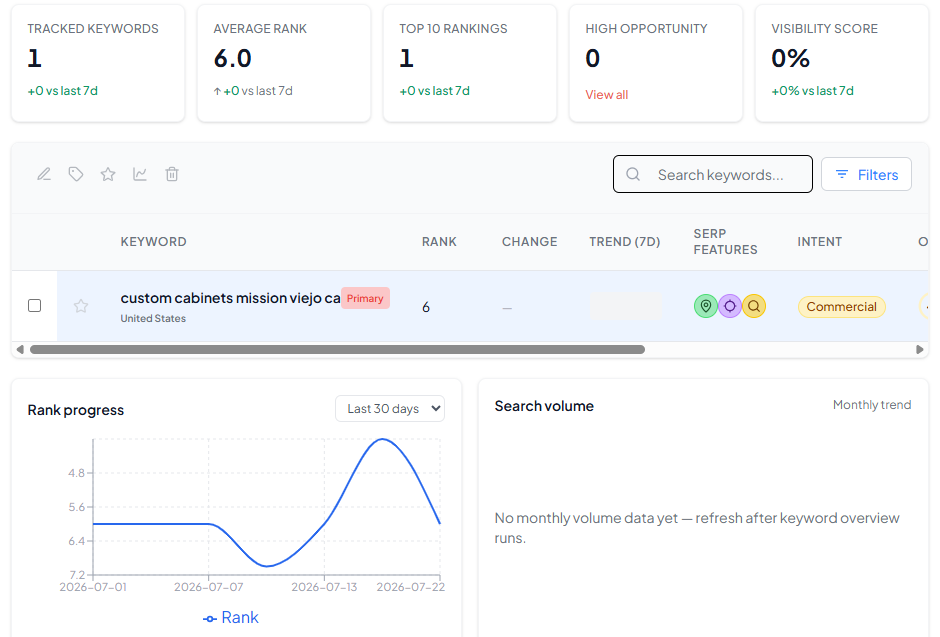Click the magnifier icon in search box
The width and height of the screenshot is (940, 637).
(633, 174)
